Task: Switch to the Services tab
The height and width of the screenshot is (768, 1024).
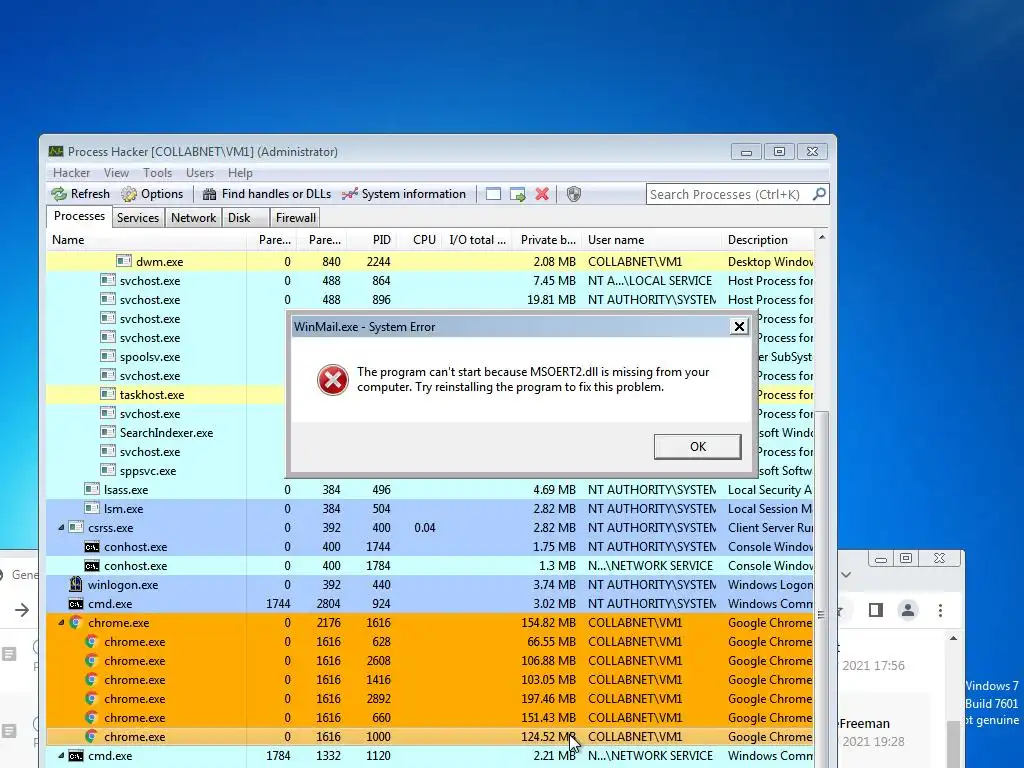Action: click(138, 217)
